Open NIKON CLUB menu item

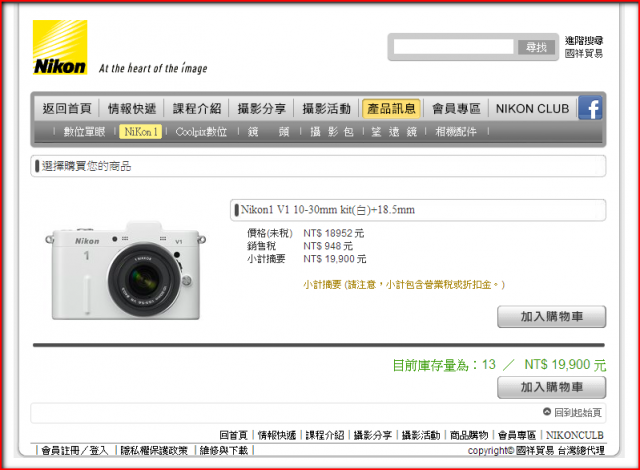tap(532, 109)
